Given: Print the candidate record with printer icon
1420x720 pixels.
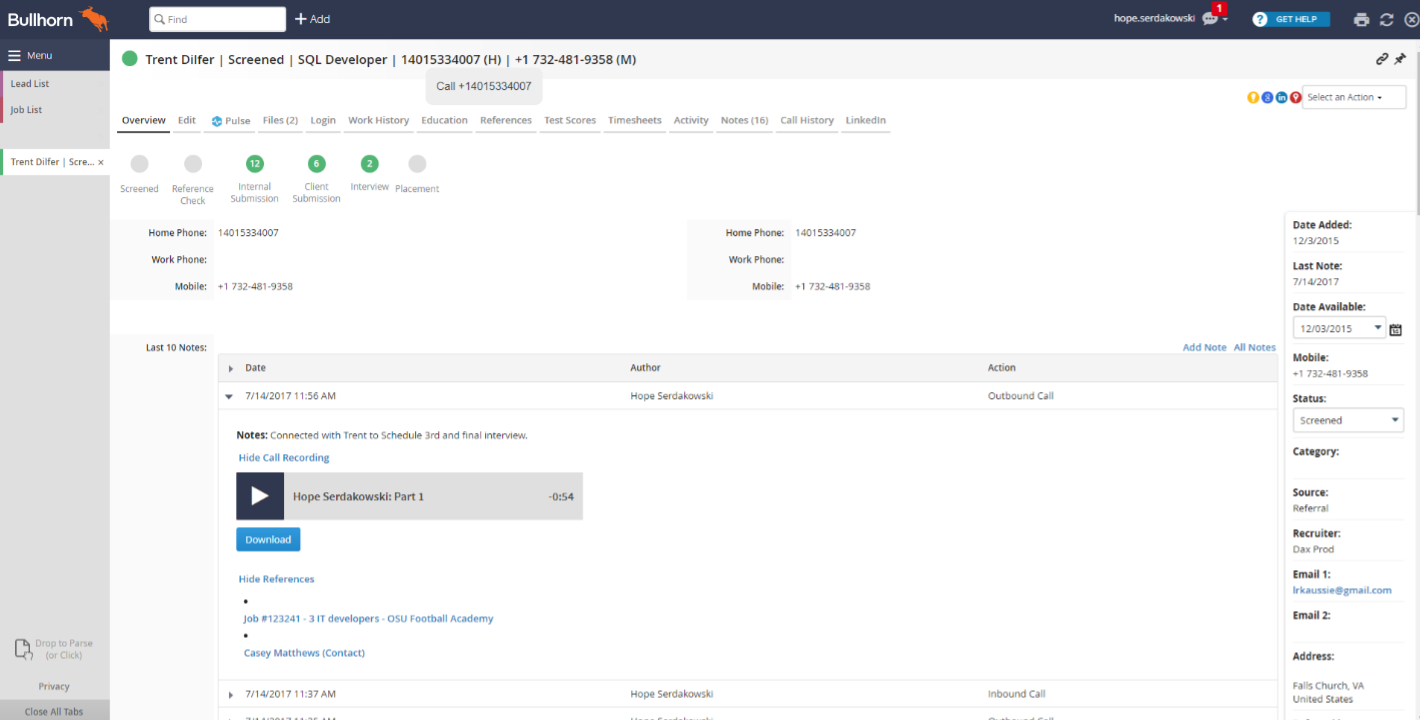Looking at the screenshot, I should coord(1361,19).
